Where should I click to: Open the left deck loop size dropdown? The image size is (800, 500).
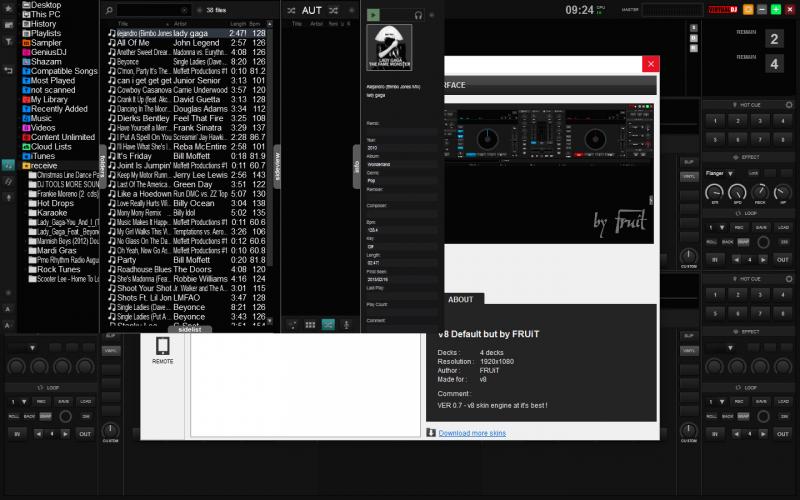coord(24,402)
